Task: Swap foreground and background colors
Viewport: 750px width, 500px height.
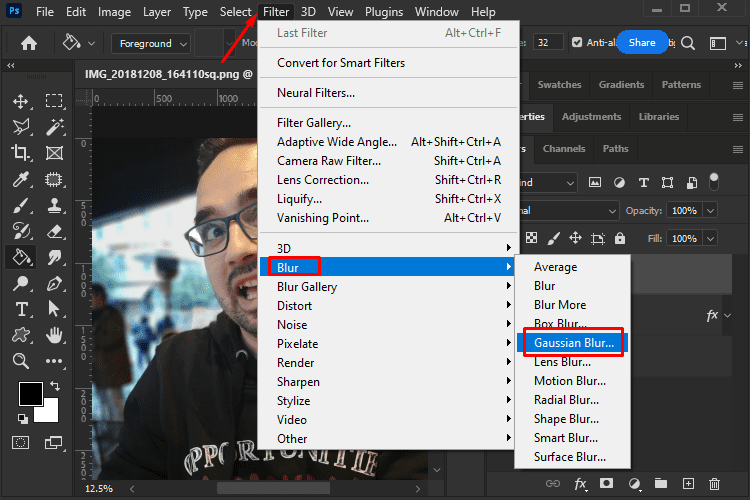Action: [x=55, y=385]
